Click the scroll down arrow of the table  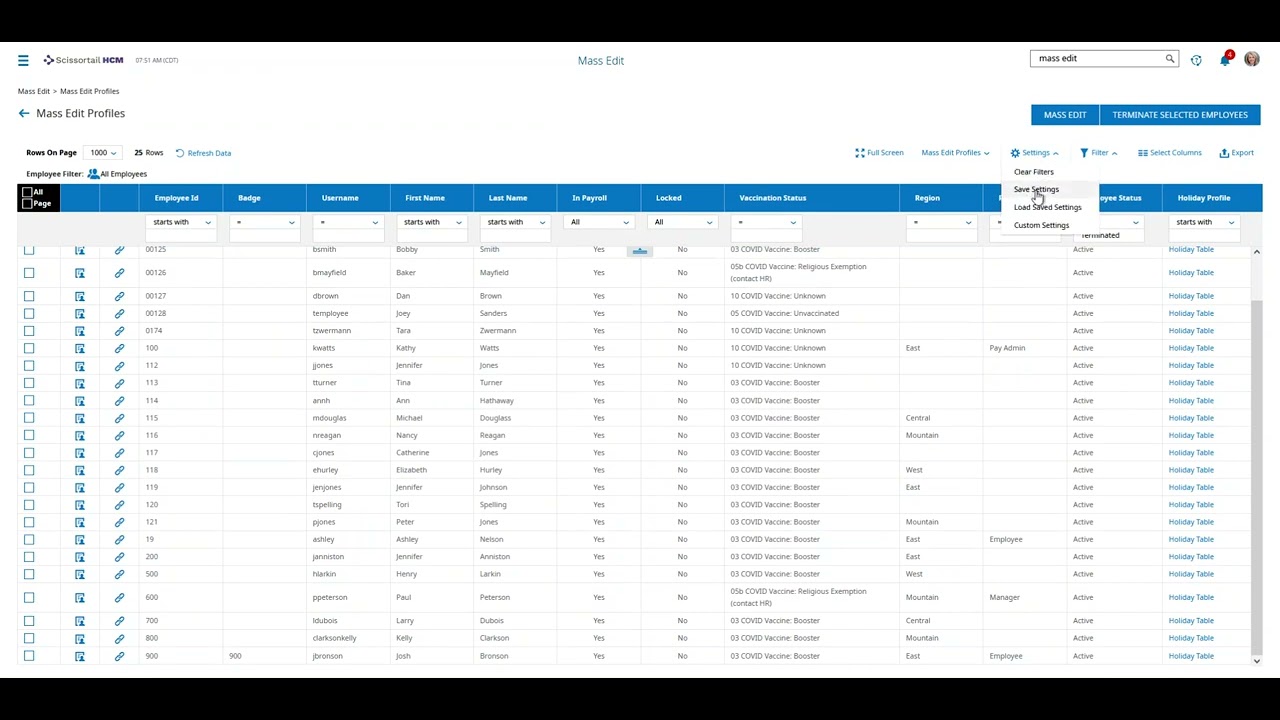pos(1257,661)
